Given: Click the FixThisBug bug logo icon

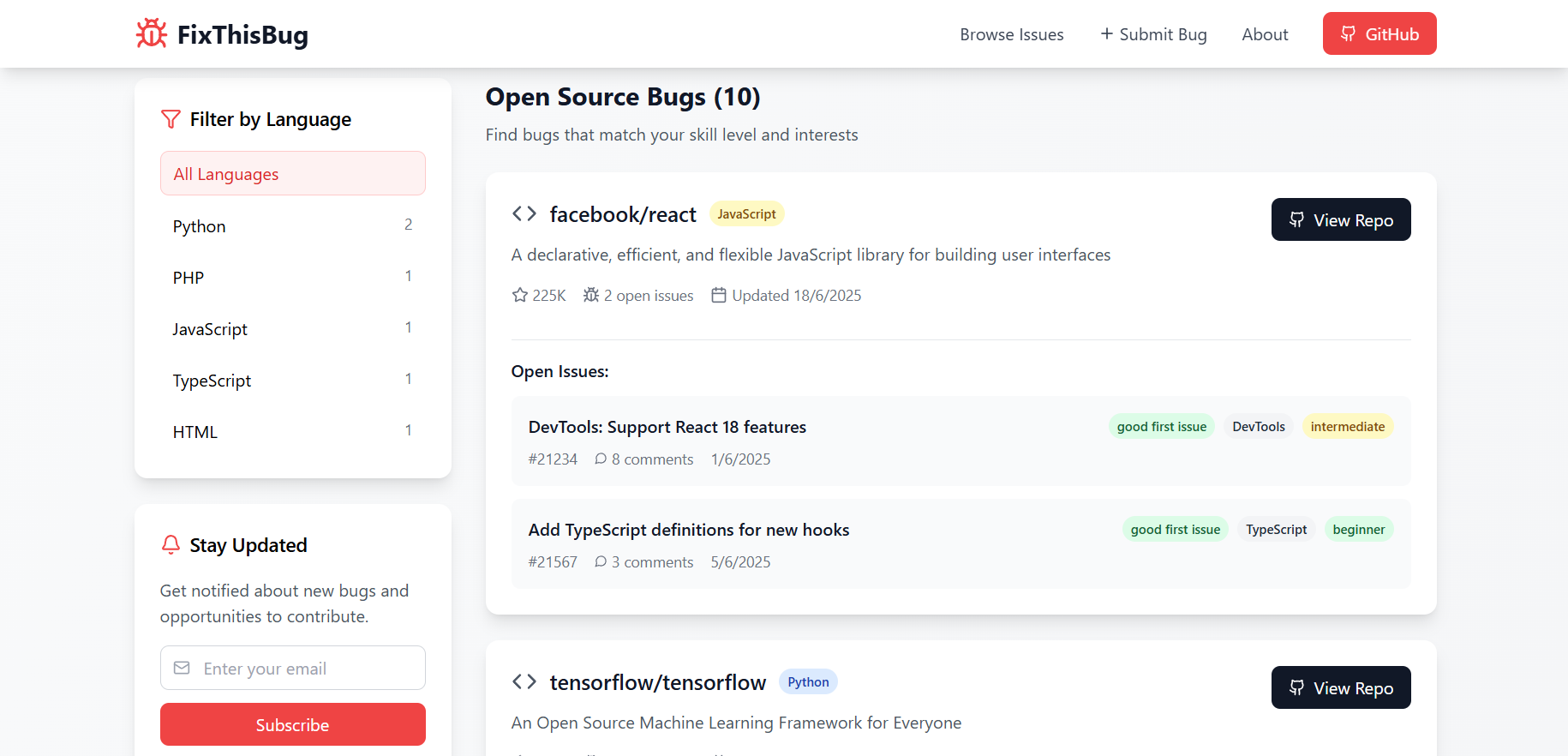Looking at the screenshot, I should tap(152, 33).
